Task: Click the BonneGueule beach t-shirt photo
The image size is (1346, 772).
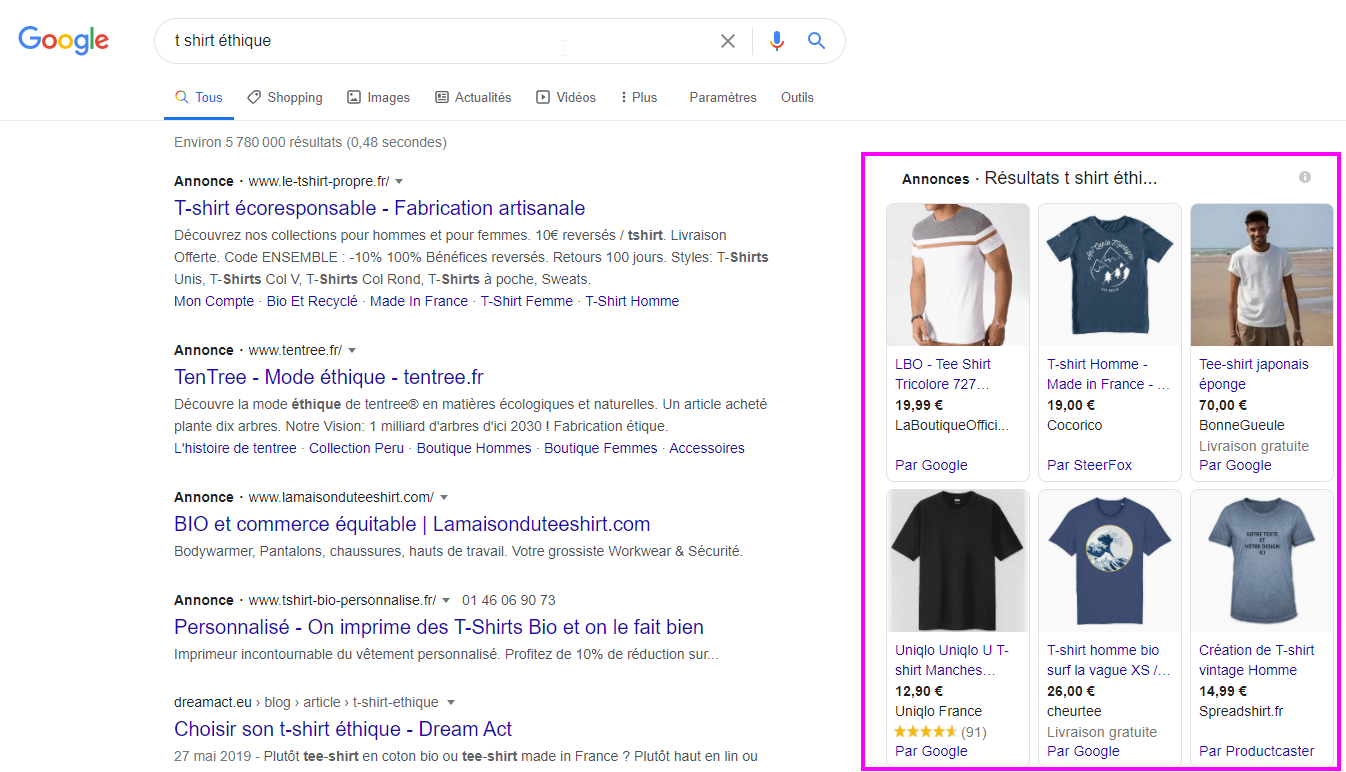Action: point(1262,275)
